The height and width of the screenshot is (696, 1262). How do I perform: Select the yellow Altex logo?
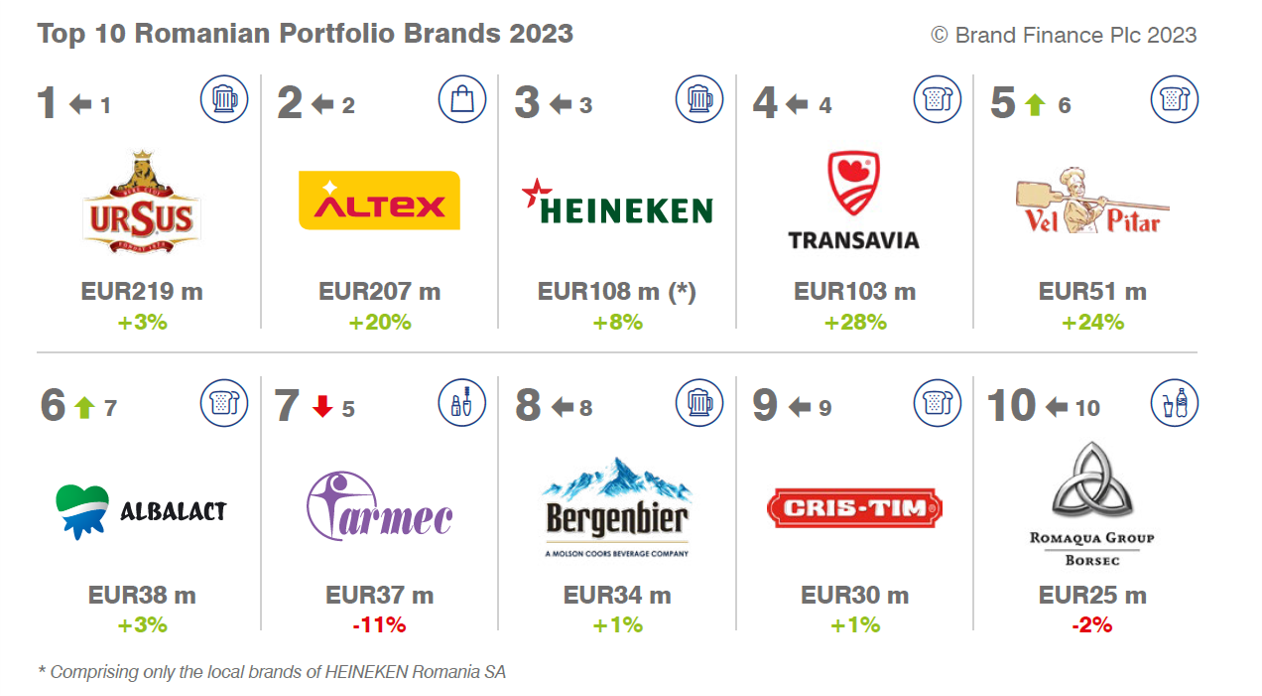coord(379,200)
